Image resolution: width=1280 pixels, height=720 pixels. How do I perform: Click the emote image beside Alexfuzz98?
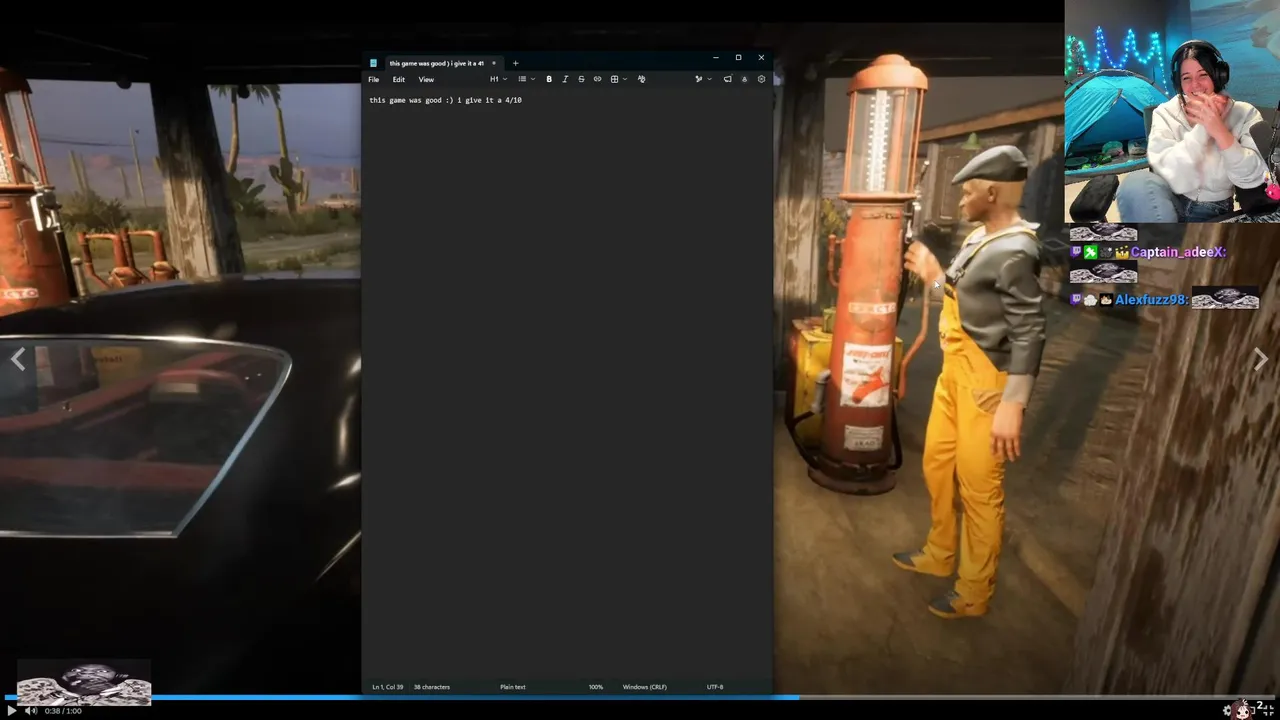pos(1225,298)
